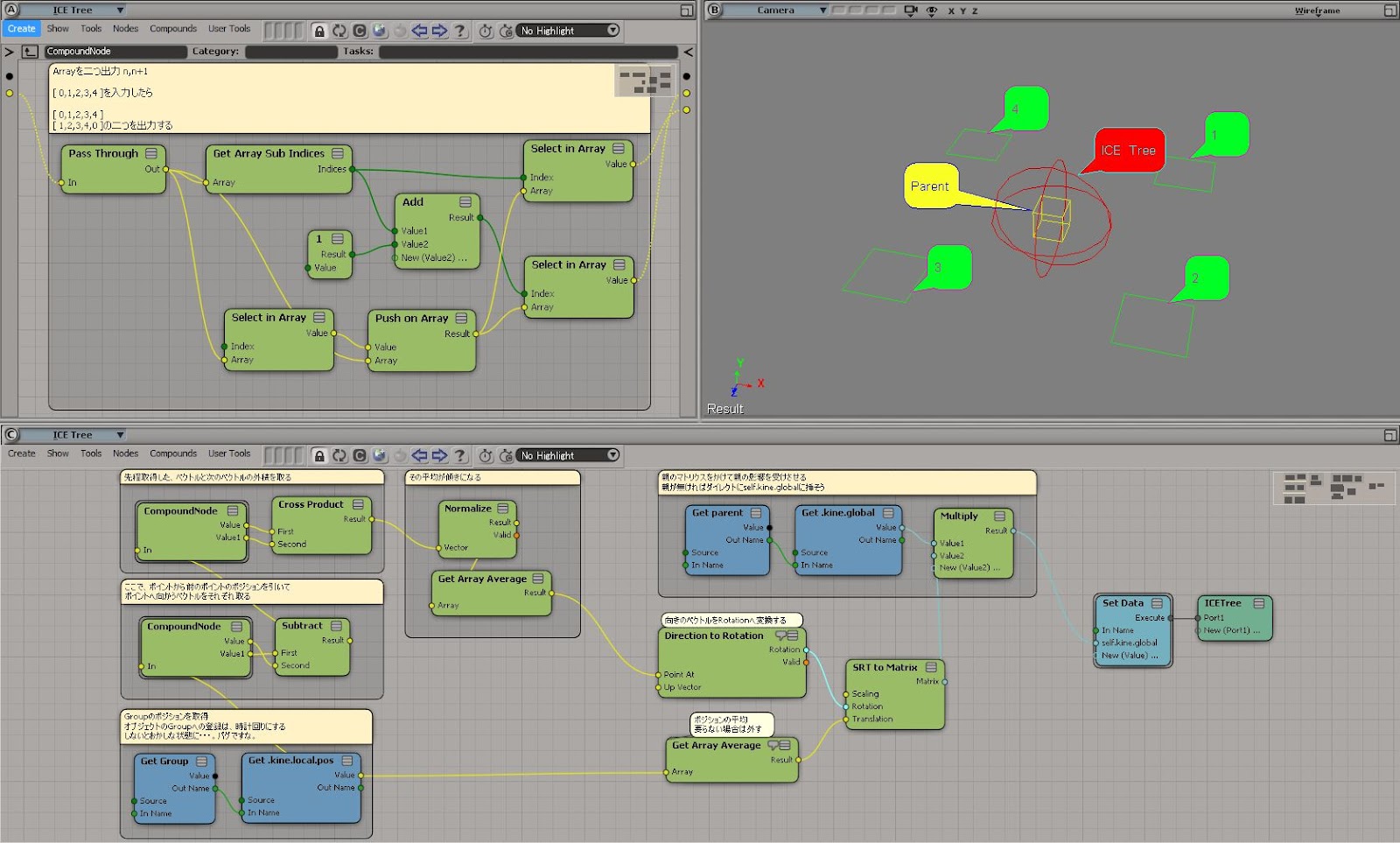Click the Create button in top ICE Tree
1400x843 pixels.
click(21, 29)
